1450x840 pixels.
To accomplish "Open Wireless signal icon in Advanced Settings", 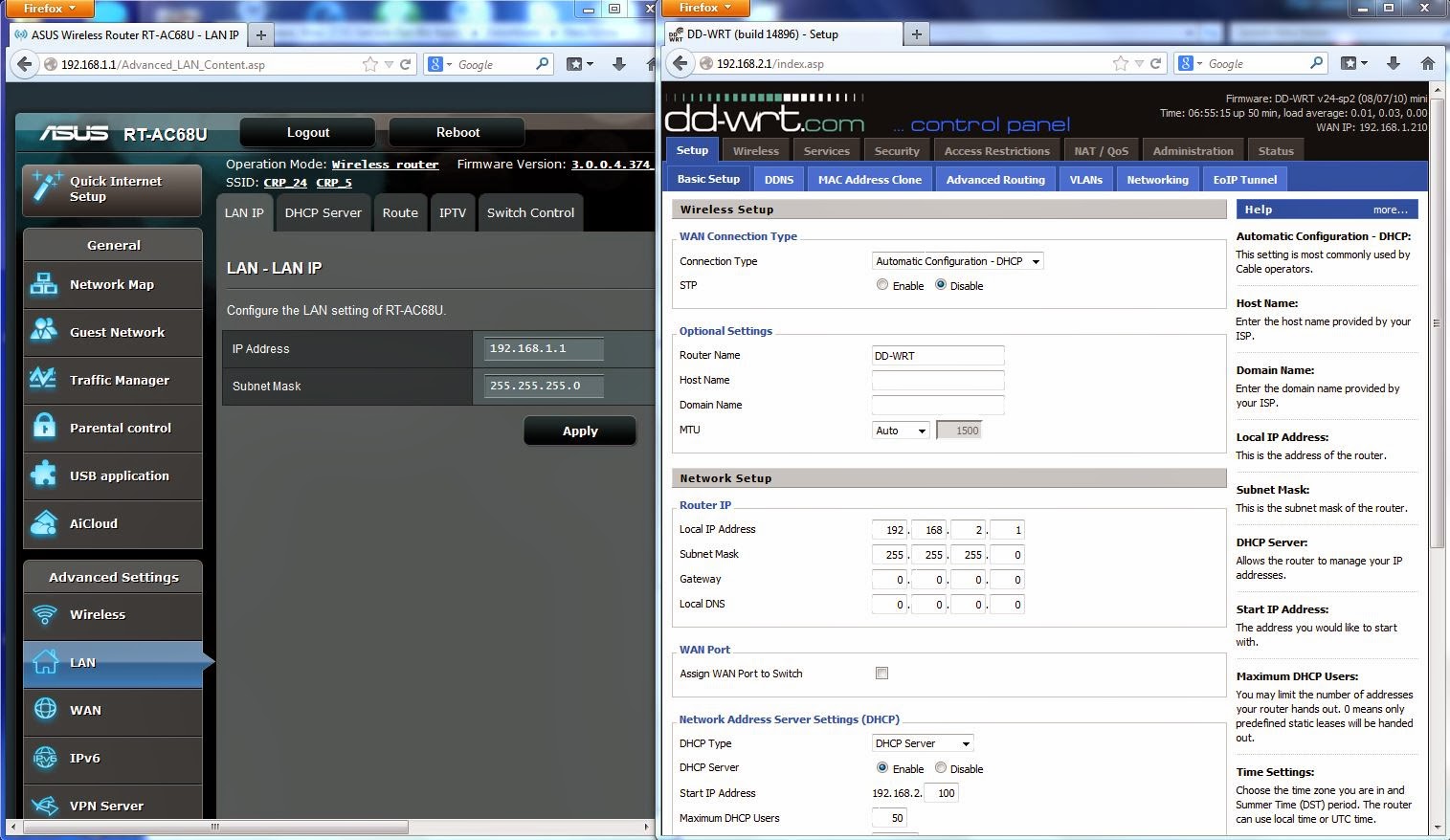I will pos(45,614).
